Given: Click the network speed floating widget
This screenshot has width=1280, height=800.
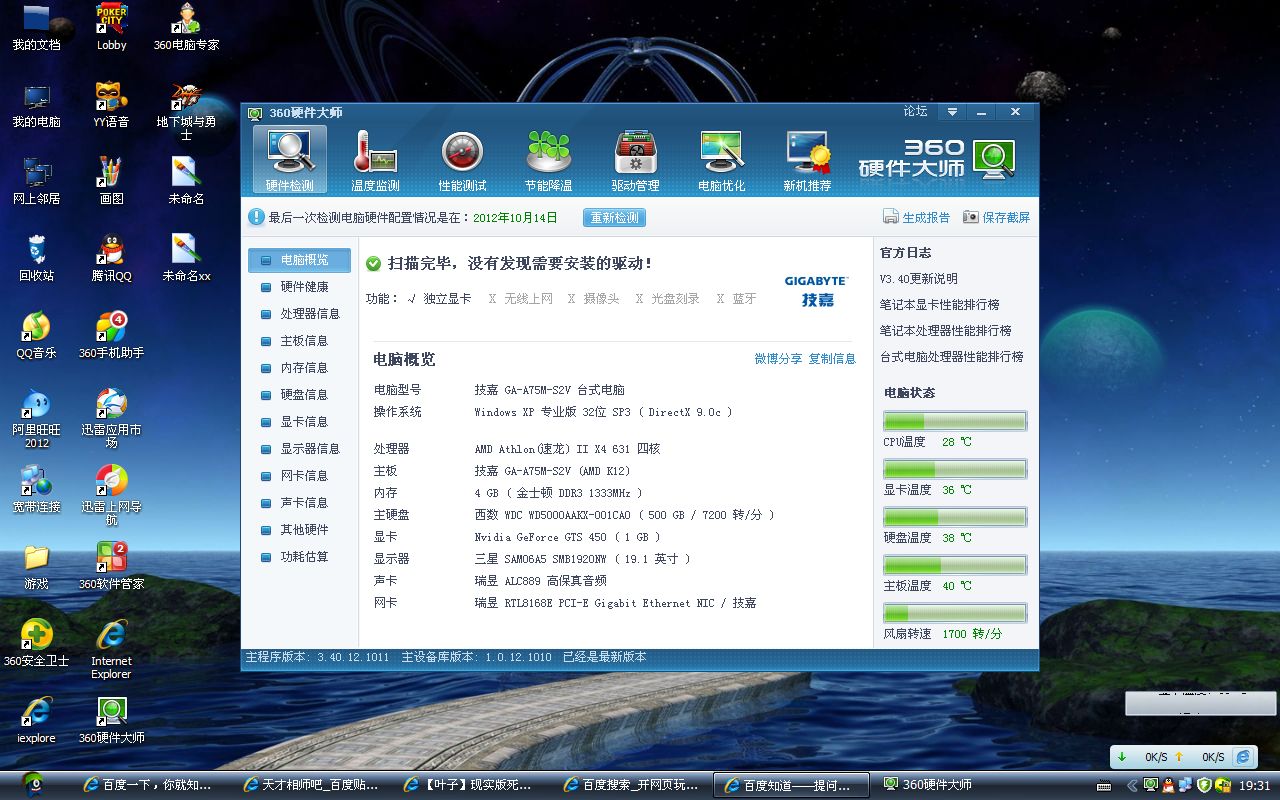Looking at the screenshot, I should [1184, 757].
